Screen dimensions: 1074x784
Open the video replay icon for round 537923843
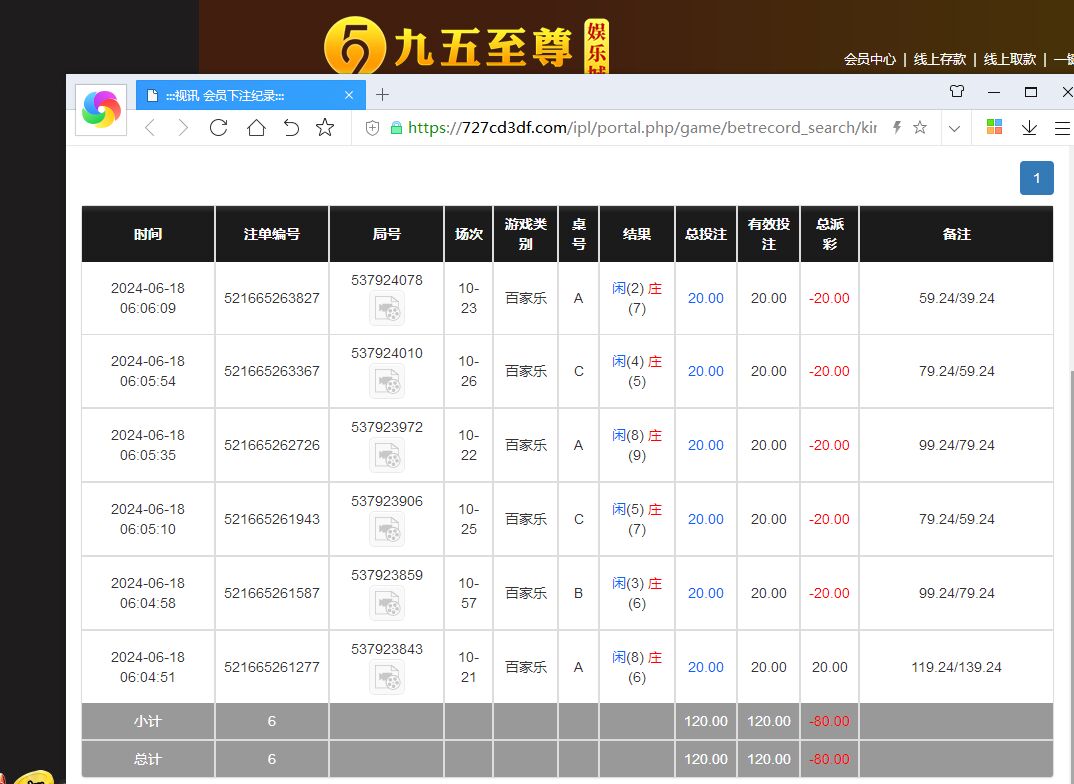coord(387,678)
